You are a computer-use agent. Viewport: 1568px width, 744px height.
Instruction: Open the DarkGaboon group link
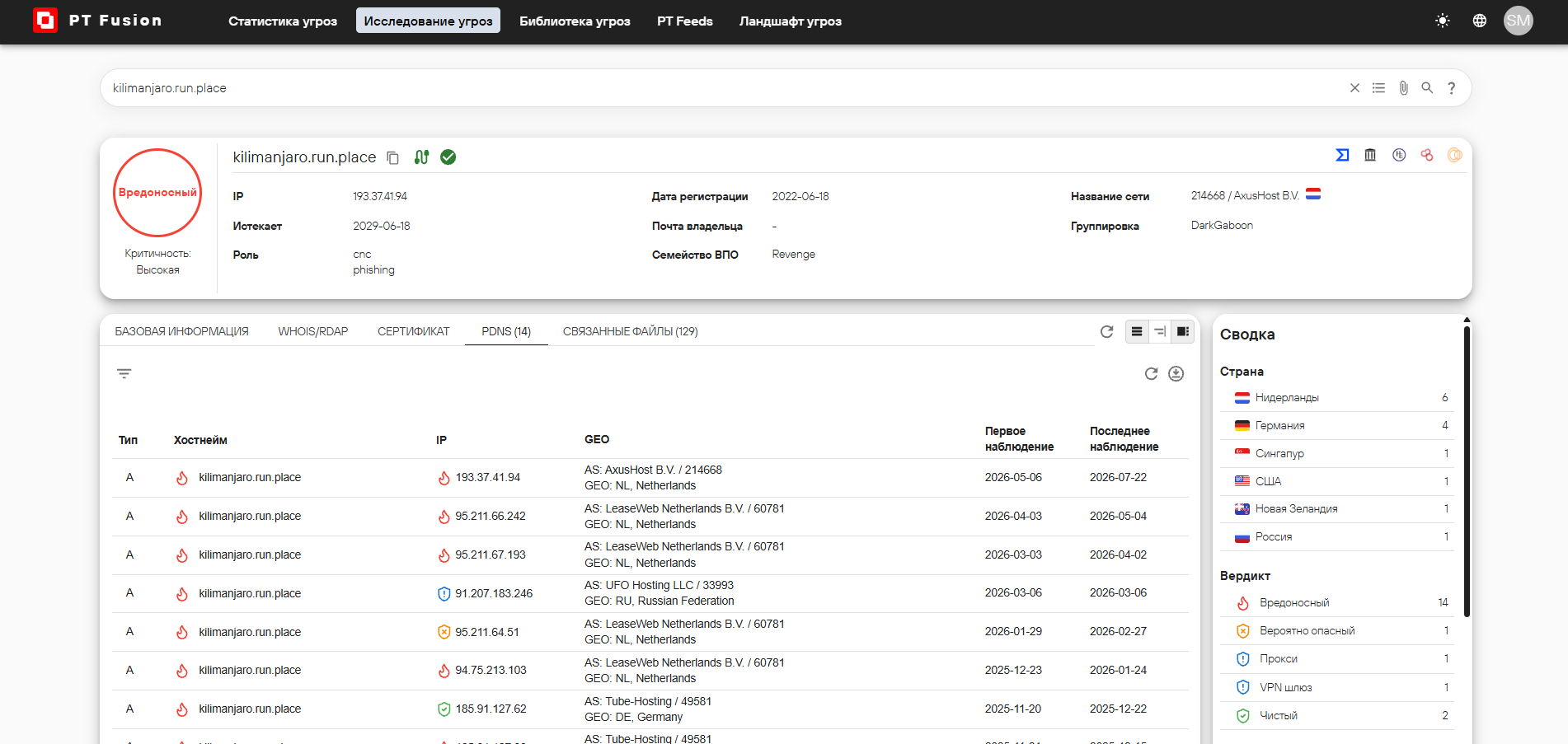click(1222, 226)
